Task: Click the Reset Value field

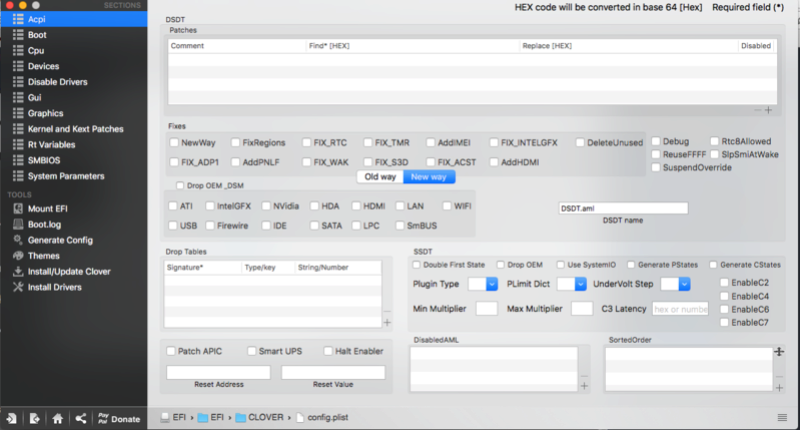Action: 333,372
